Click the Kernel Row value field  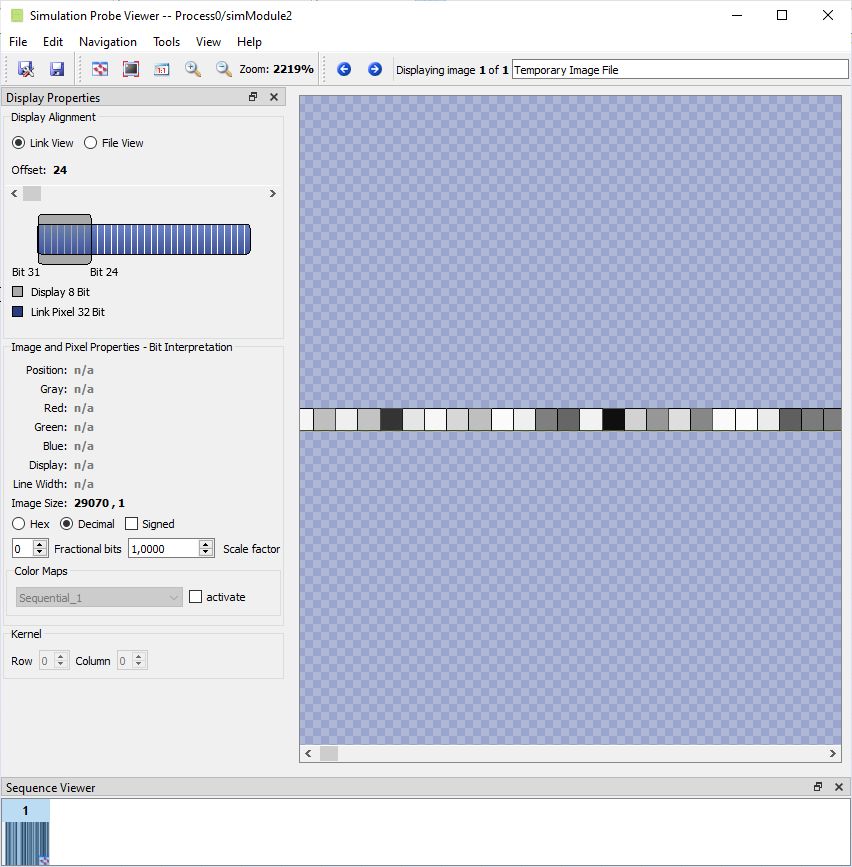click(x=47, y=661)
